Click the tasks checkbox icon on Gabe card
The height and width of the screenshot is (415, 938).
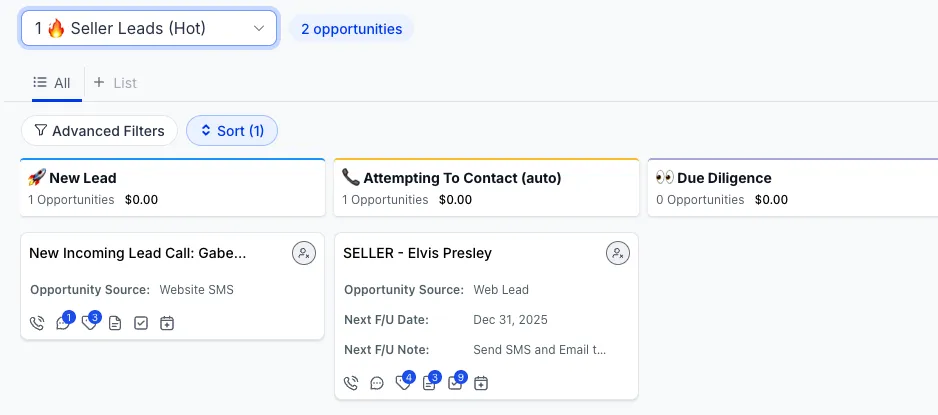[x=141, y=323]
